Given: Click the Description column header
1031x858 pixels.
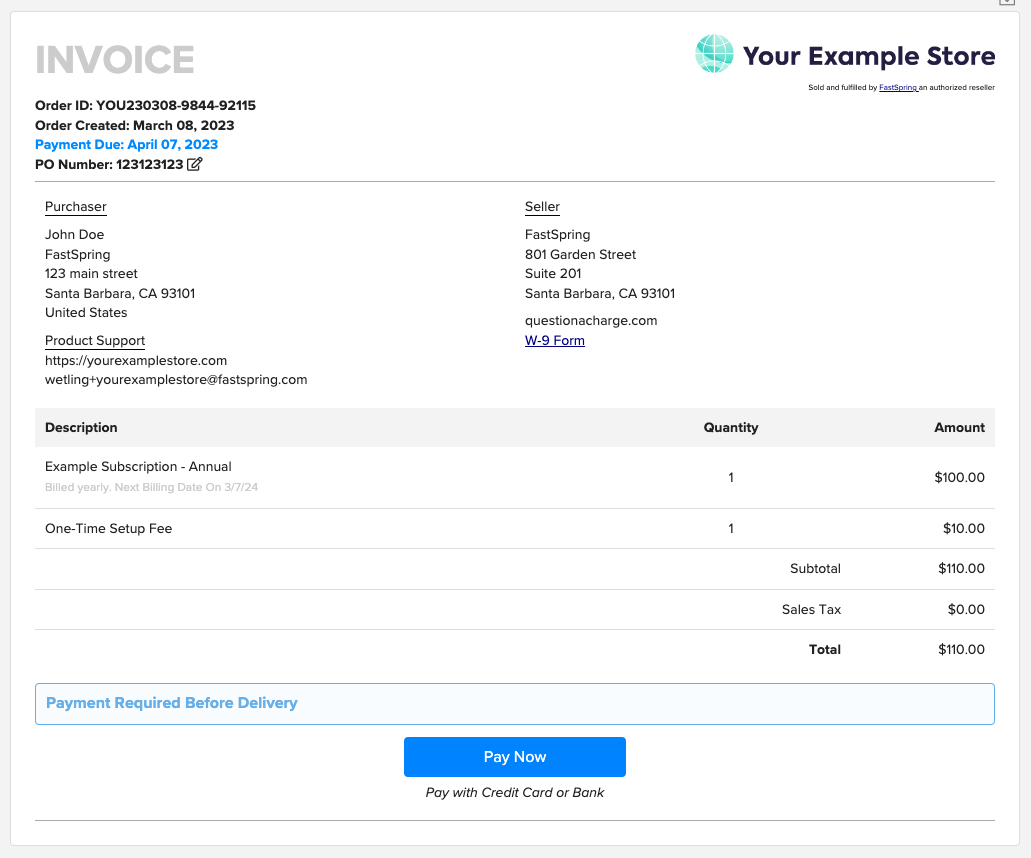Looking at the screenshot, I should pos(81,427).
